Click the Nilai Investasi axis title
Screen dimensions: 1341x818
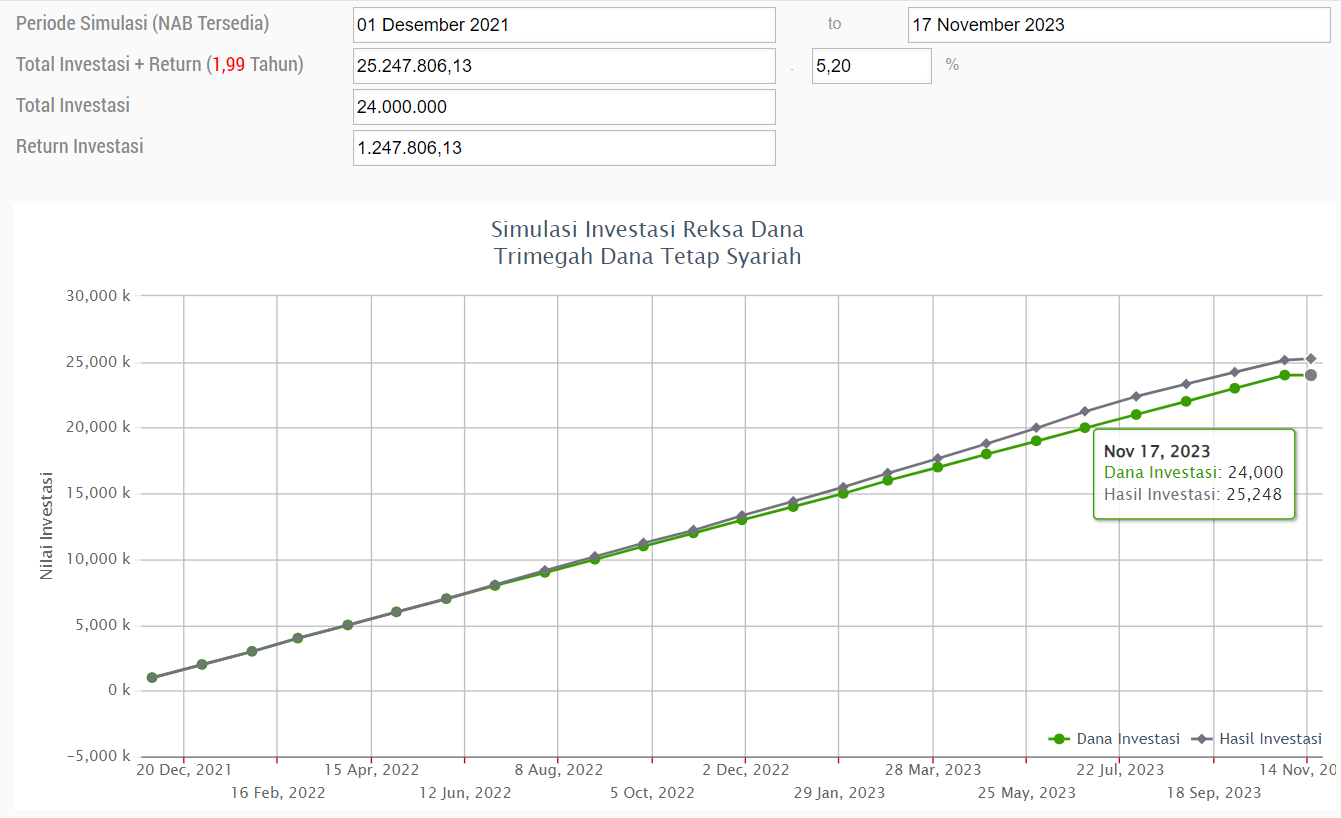click(46, 526)
